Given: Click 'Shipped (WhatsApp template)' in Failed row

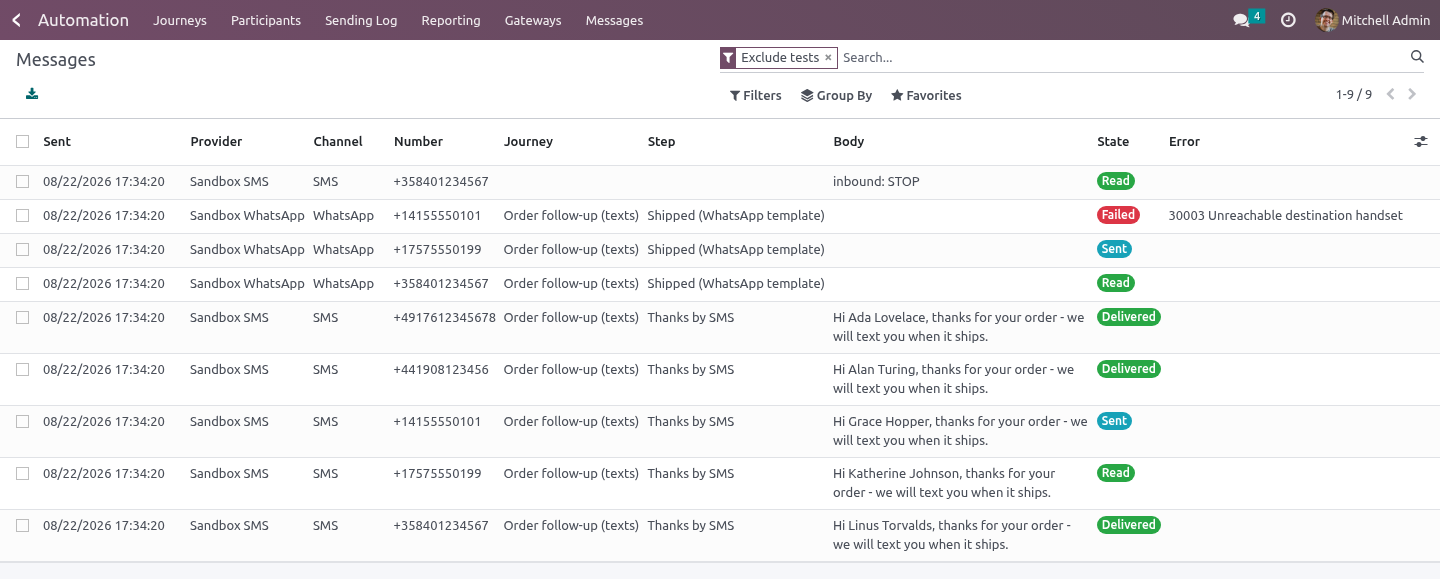Looking at the screenshot, I should click(x=736, y=216).
